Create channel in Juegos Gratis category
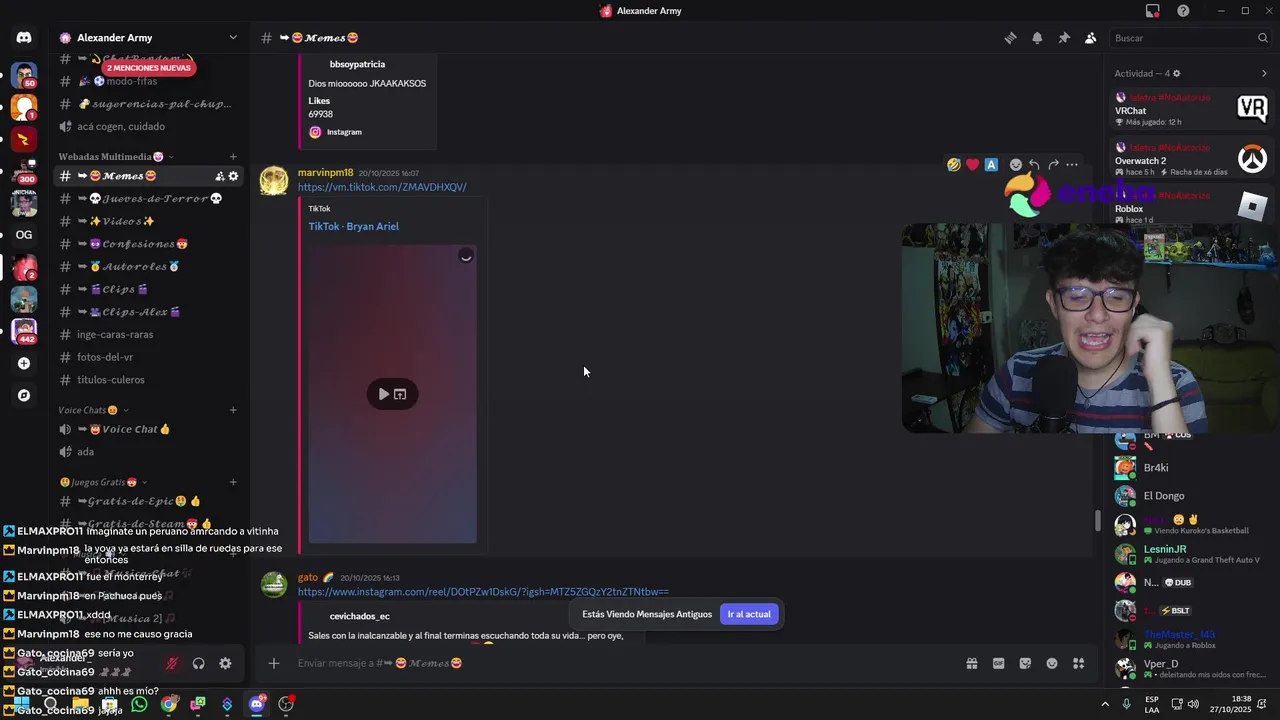Image resolution: width=1280 pixels, height=720 pixels. [x=233, y=482]
